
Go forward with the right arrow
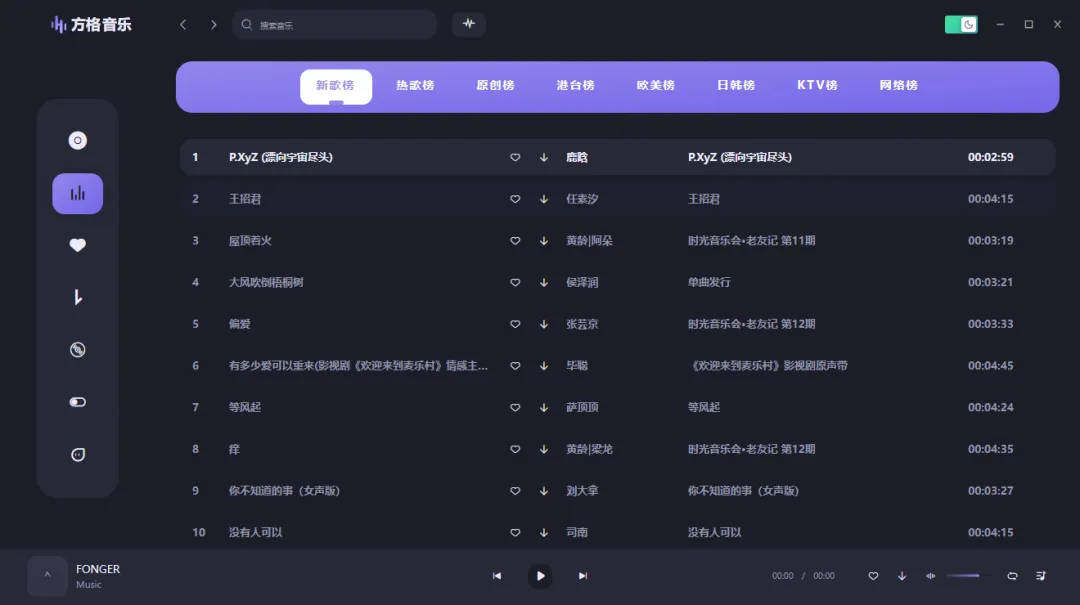coord(214,25)
